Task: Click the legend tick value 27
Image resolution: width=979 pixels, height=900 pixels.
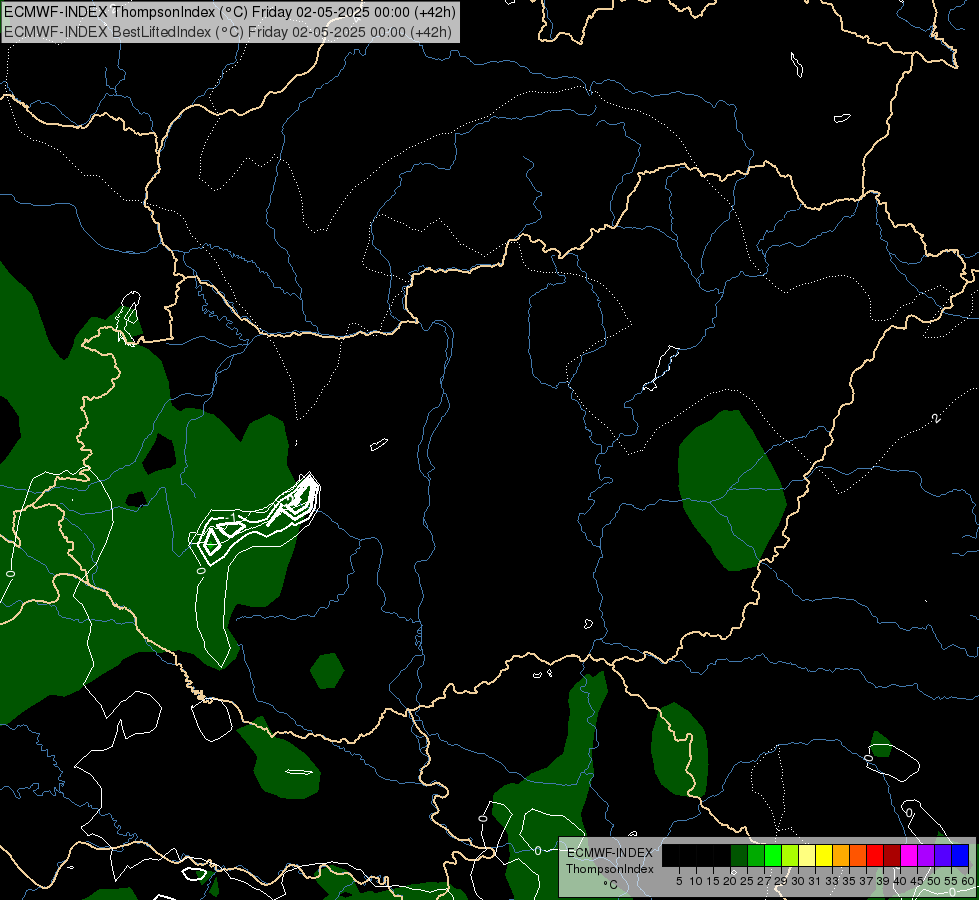Action: pyautogui.click(x=764, y=881)
